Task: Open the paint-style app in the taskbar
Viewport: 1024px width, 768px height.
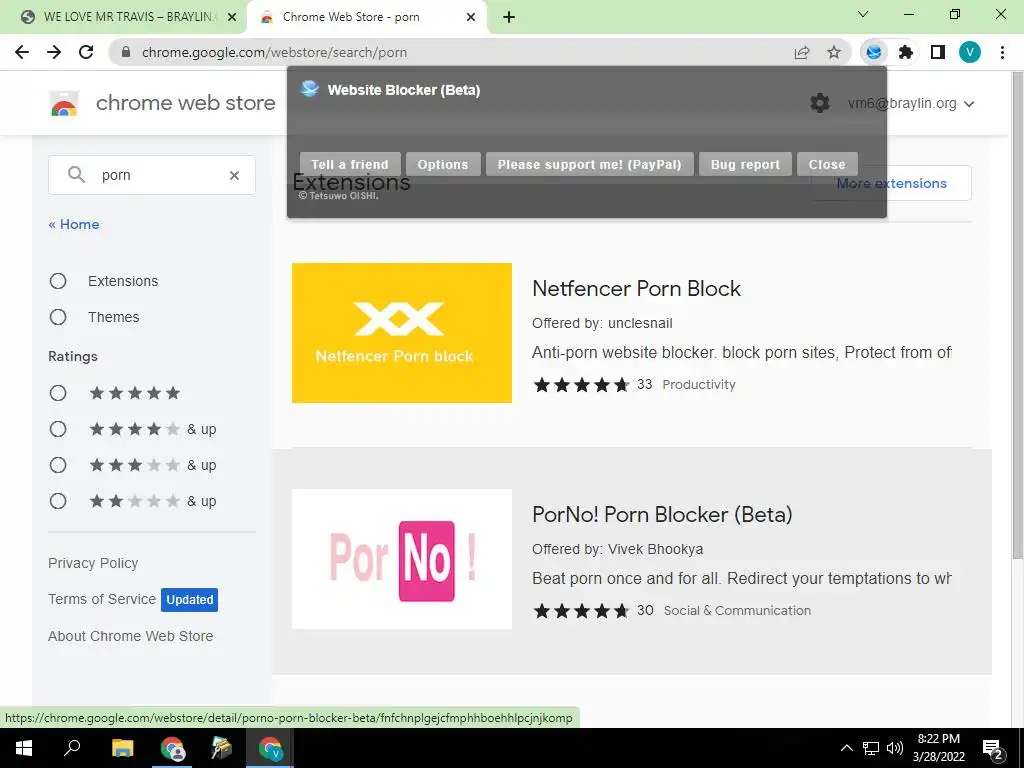Action: tap(221, 748)
